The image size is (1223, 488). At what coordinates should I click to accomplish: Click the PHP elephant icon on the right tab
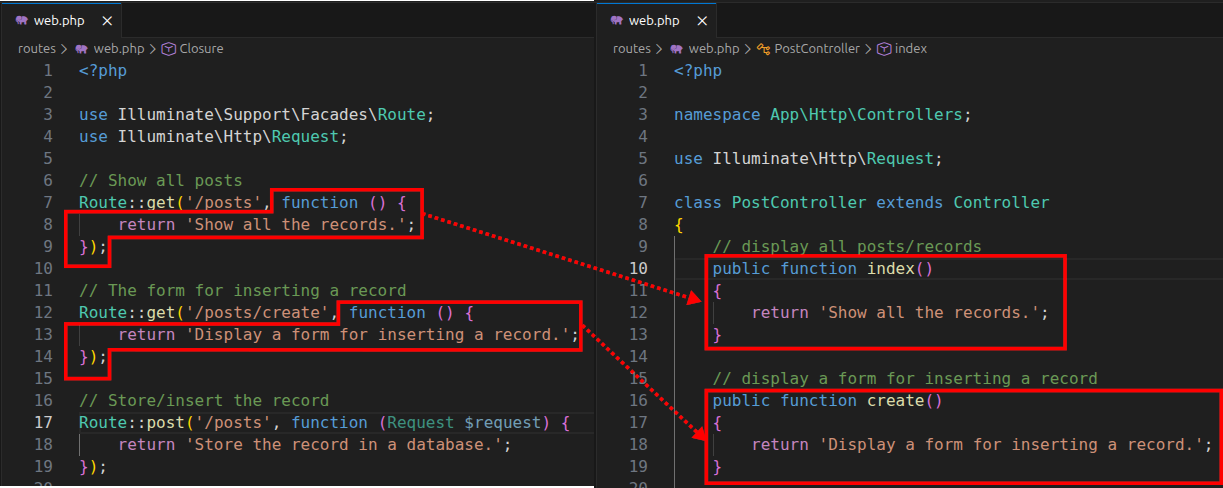(617, 21)
